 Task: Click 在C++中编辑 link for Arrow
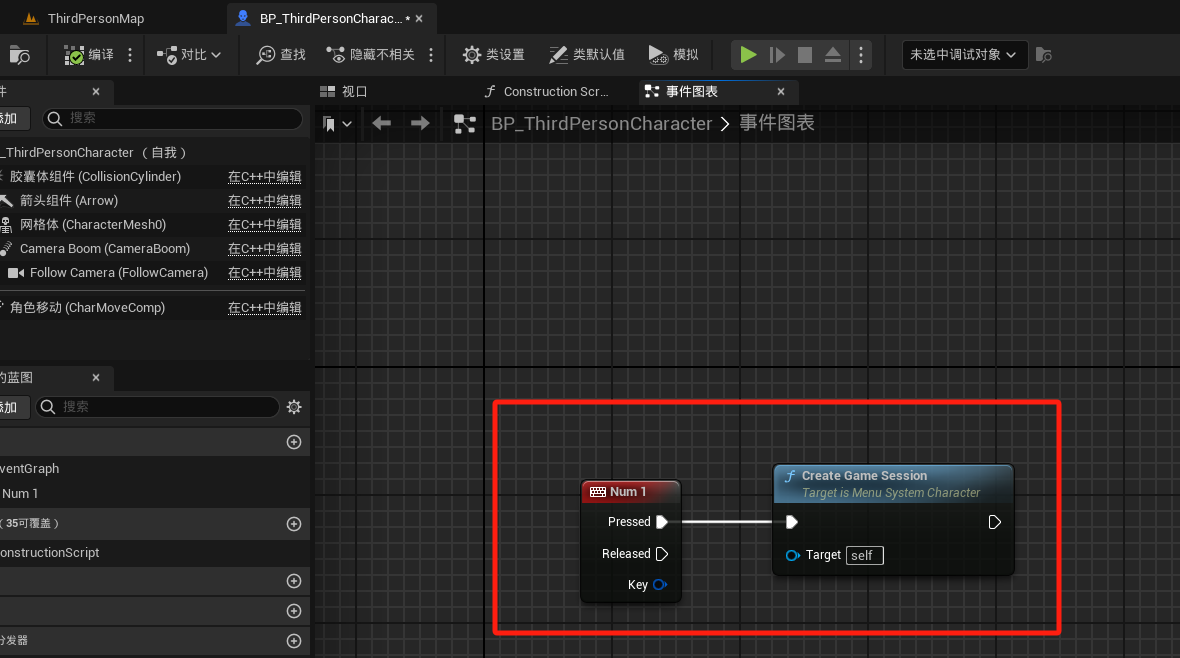pos(264,201)
